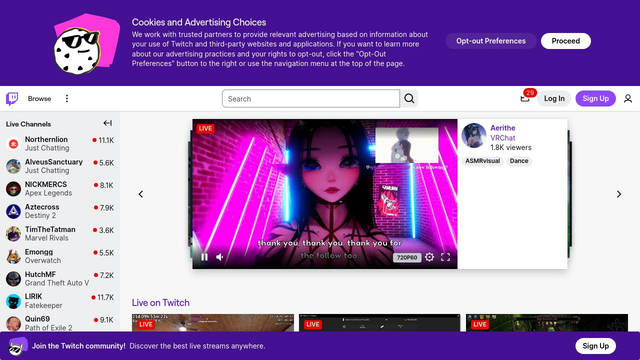
Task: Open AlveusSanctuary channel avatar
Action: pyautogui.click(x=13, y=166)
